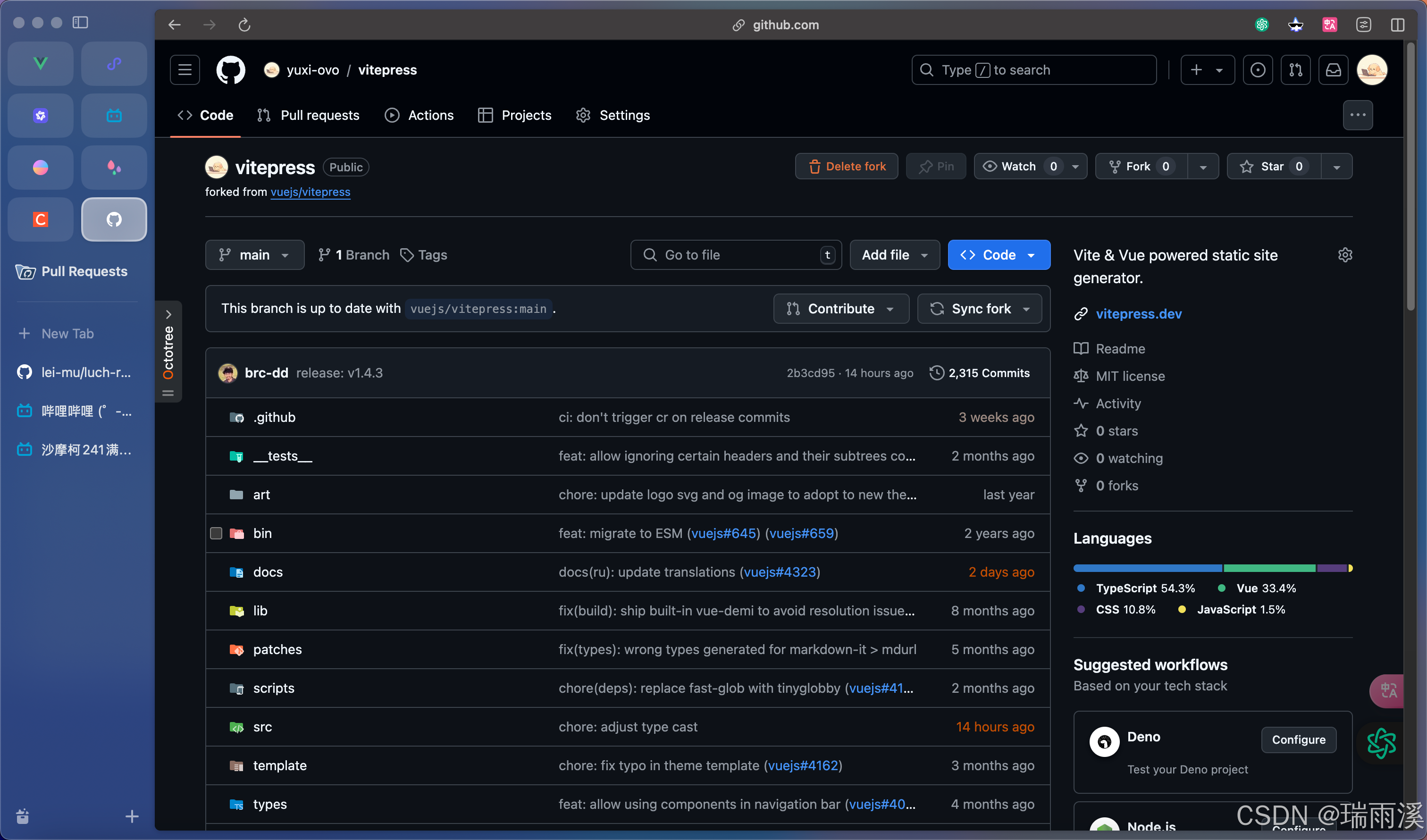1427x840 pixels.
Task: Click the browser reload icon
Action: pyautogui.click(x=244, y=25)
